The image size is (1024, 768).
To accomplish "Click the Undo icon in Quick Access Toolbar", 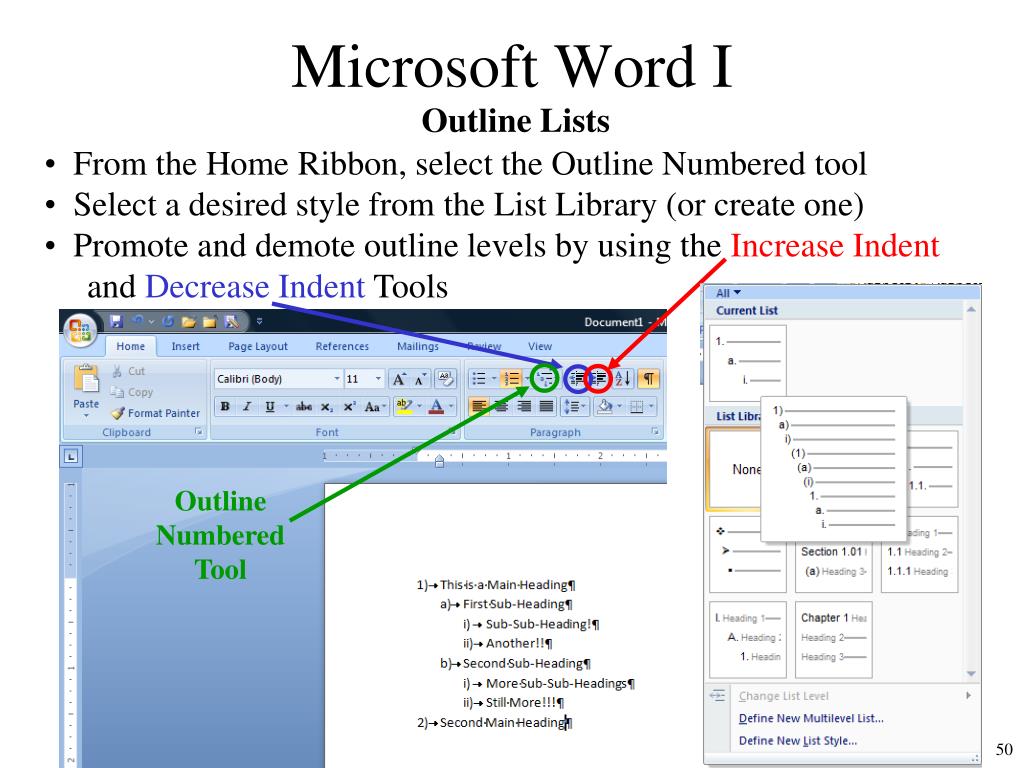I will pos(138,321).
